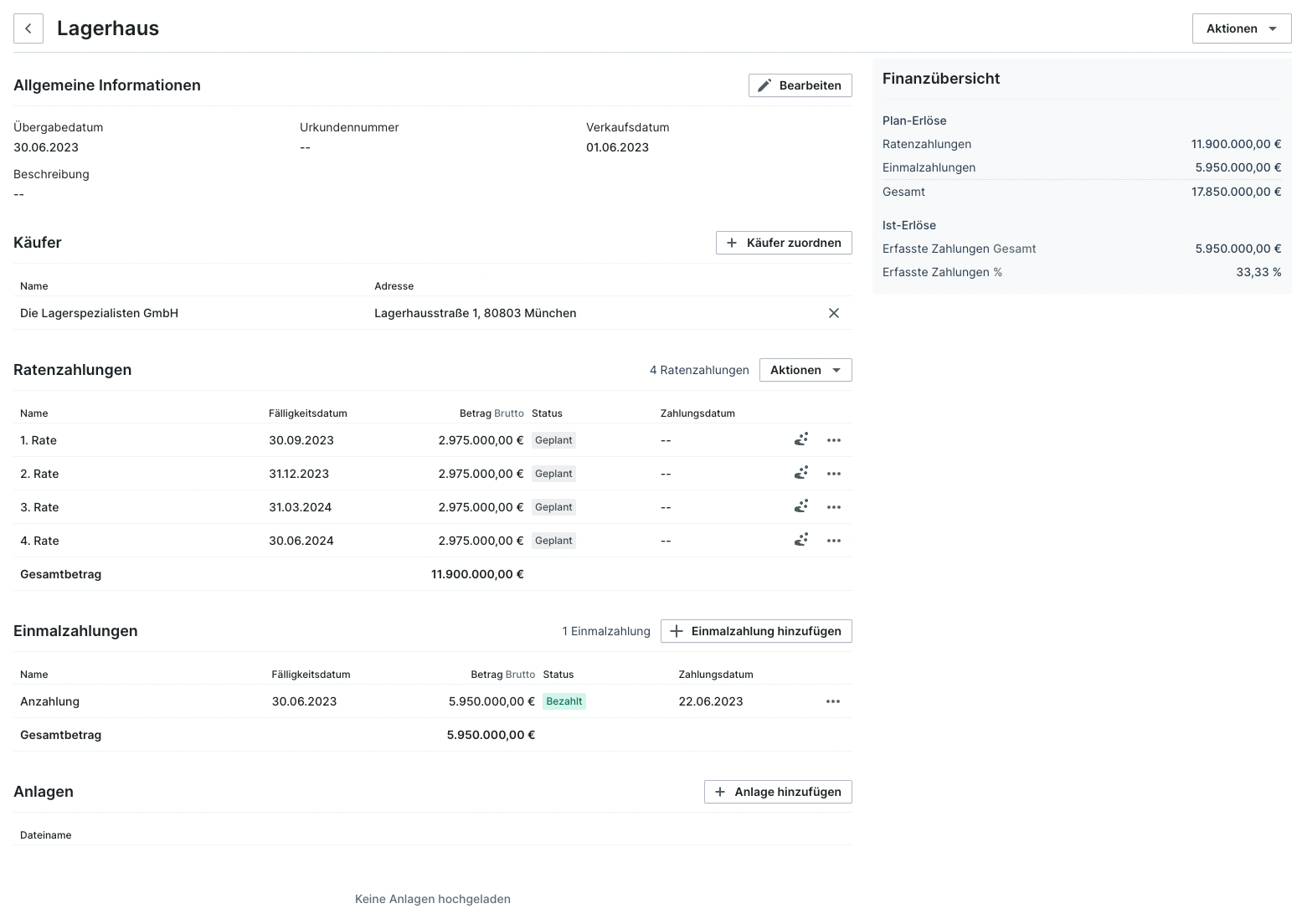Open the top-right Aktionen dropdown
This screenshot has height=924, width=1302.
1241,28
